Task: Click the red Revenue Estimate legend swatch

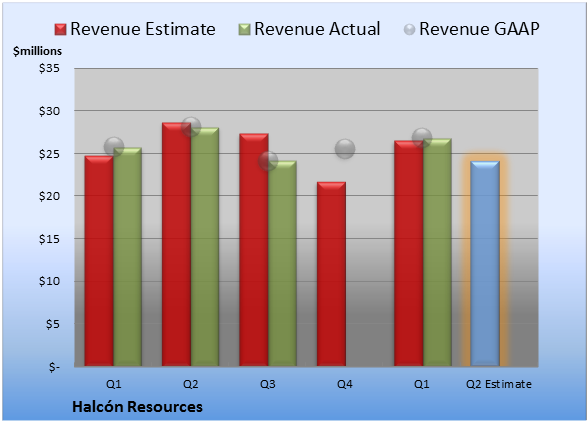Action: (60, 30)
